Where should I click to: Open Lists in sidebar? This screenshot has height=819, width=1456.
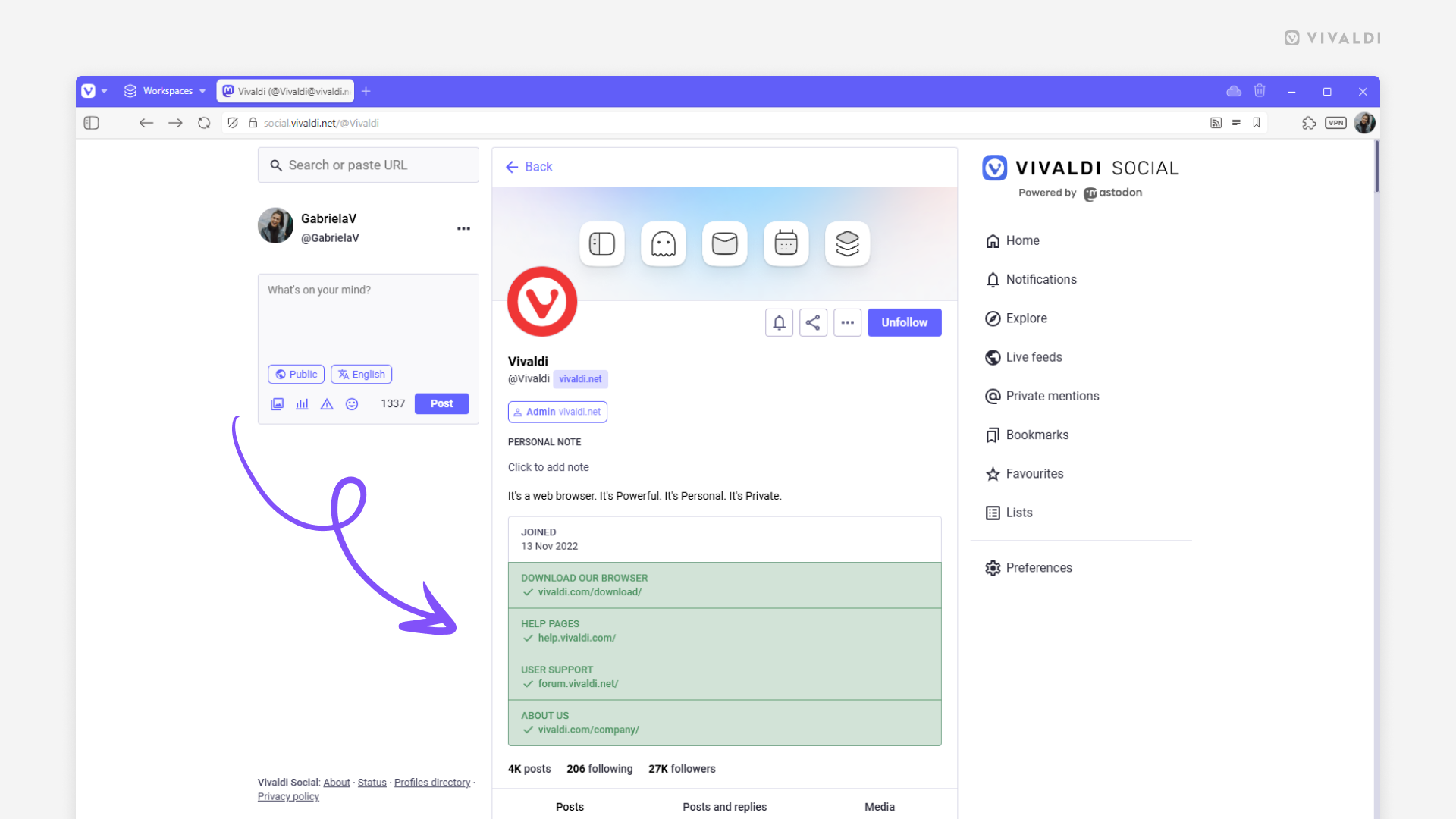1009,513
